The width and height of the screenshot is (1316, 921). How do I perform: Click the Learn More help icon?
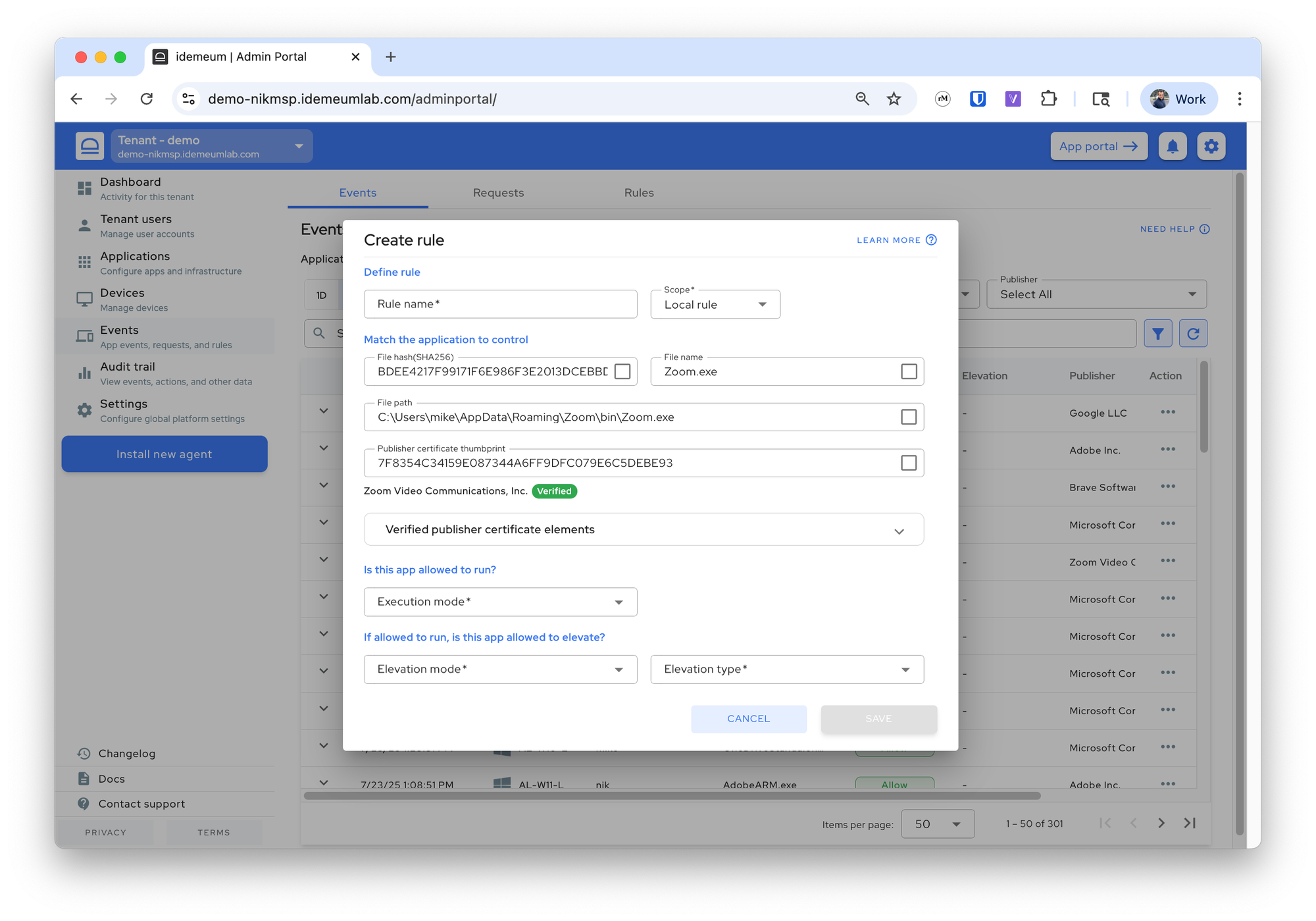(x=931, y=240)
